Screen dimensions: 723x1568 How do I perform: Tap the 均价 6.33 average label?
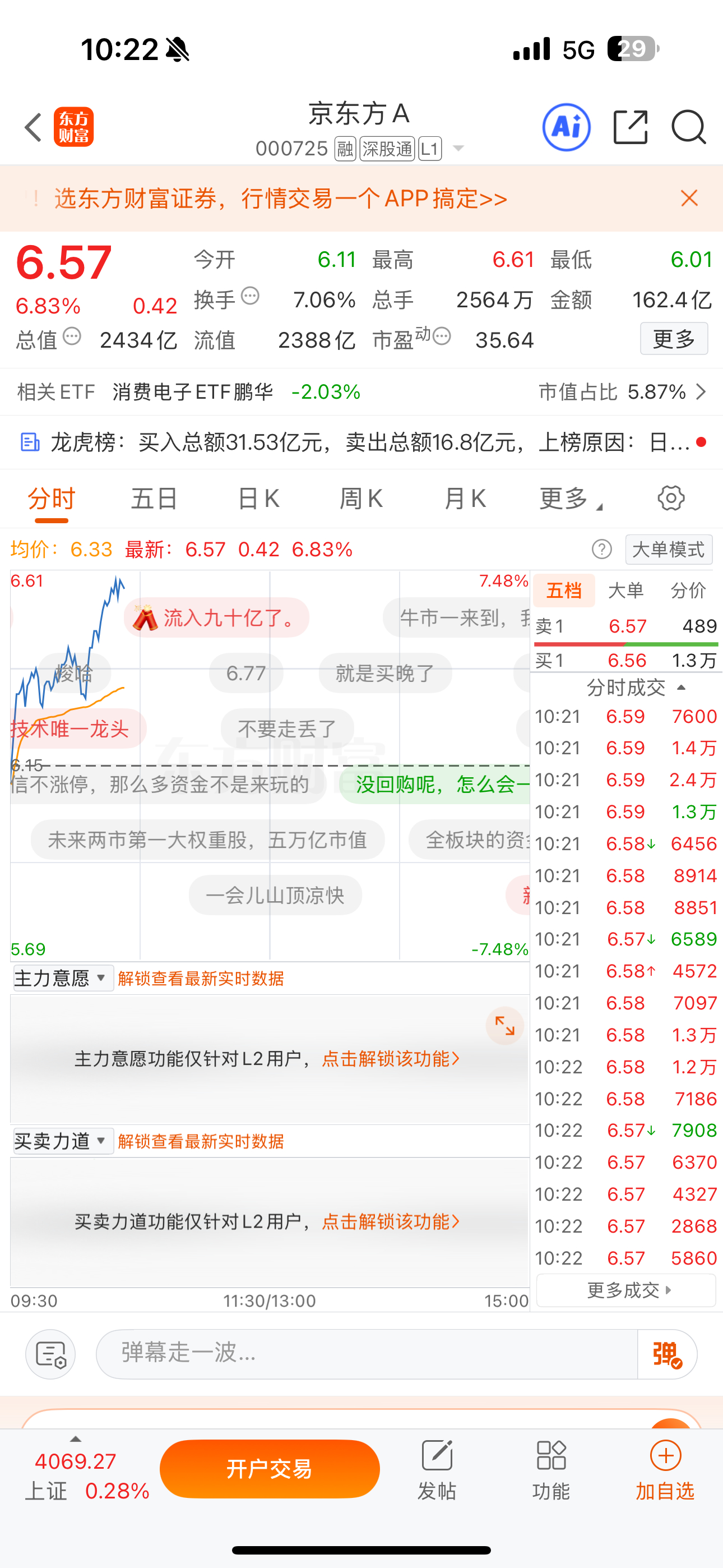click(x=62, y=550)
